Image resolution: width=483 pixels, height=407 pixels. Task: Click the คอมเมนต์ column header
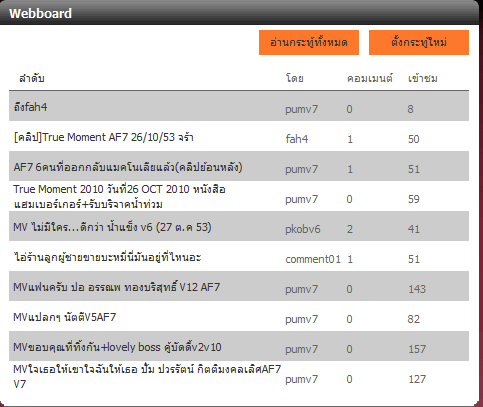(x=370, y=78)
